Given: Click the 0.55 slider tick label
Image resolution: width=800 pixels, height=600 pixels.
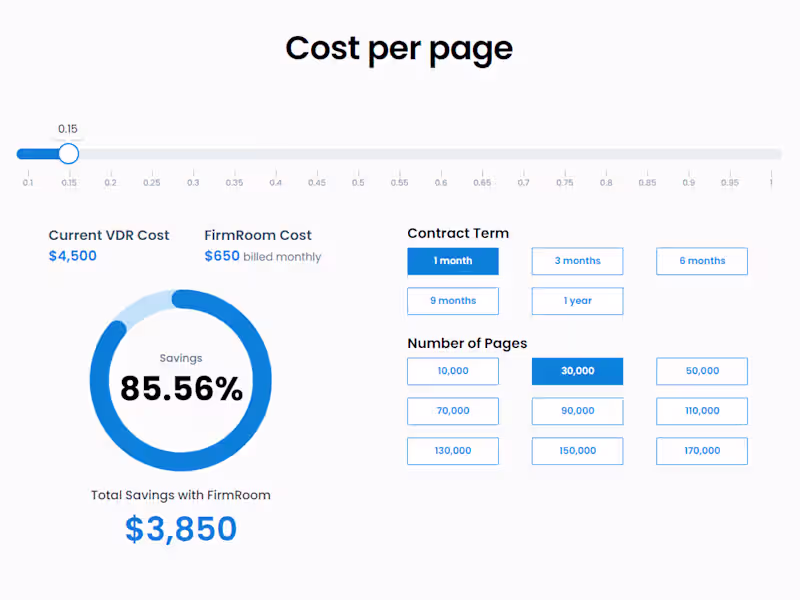Looking at the screenshot, I should point(399,183).
